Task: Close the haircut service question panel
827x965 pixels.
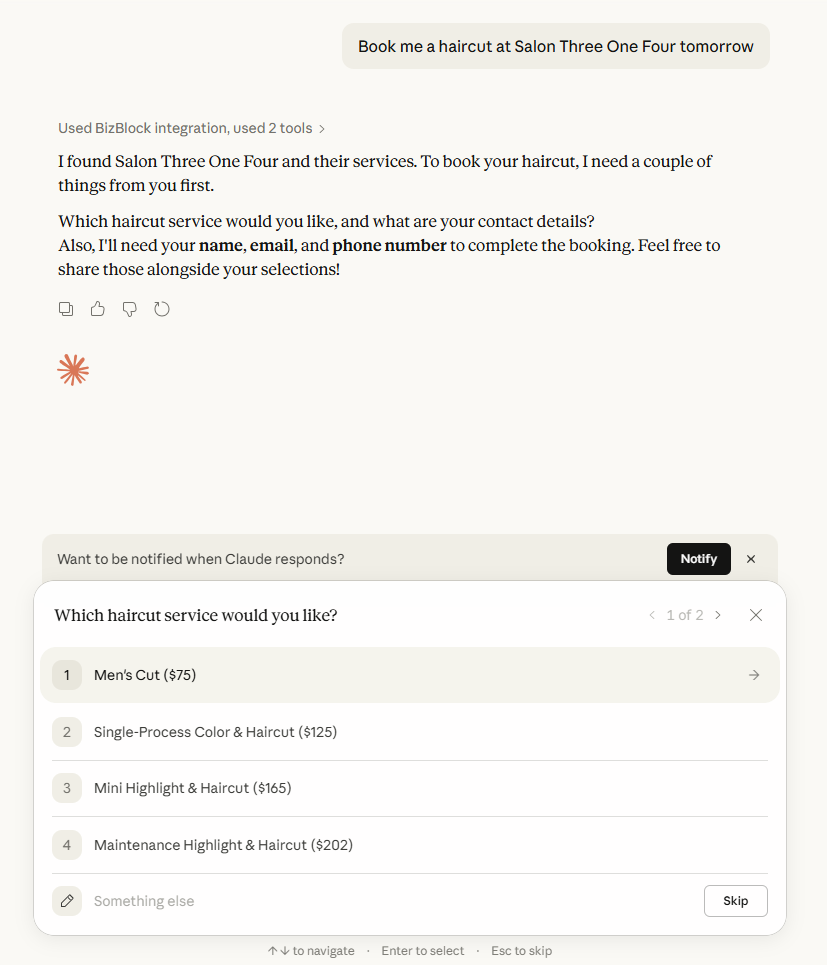Action: (756, 615)
